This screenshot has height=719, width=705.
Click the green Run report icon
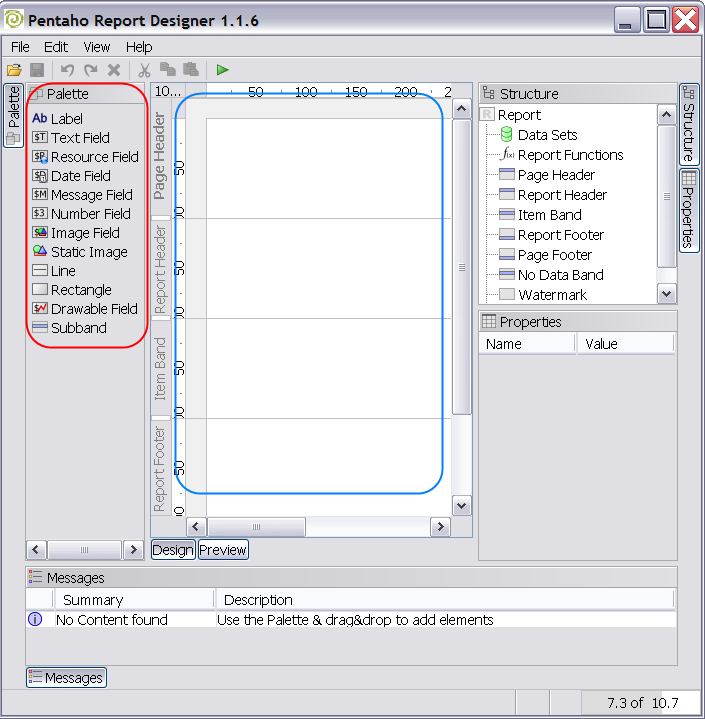point(222,70)
